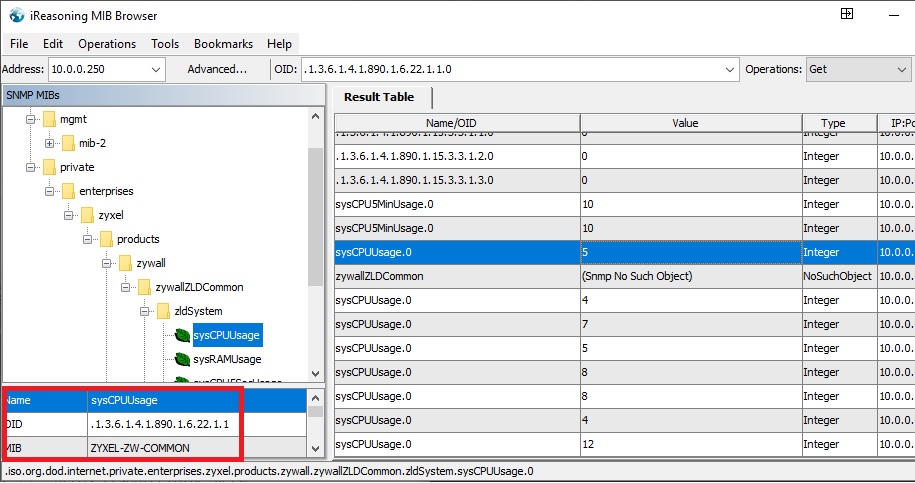Open the Operations menu
This screenshot has height=483, width=915.
pyautogui.click(x=107, y=44)
